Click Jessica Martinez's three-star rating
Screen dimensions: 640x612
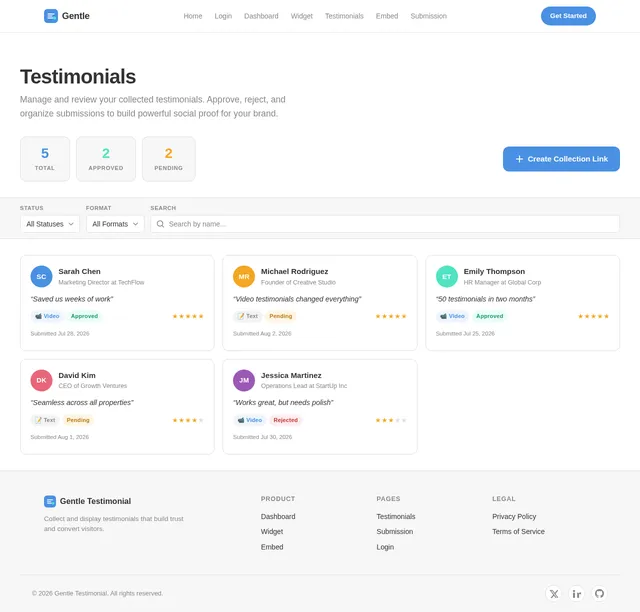[391, 420]
